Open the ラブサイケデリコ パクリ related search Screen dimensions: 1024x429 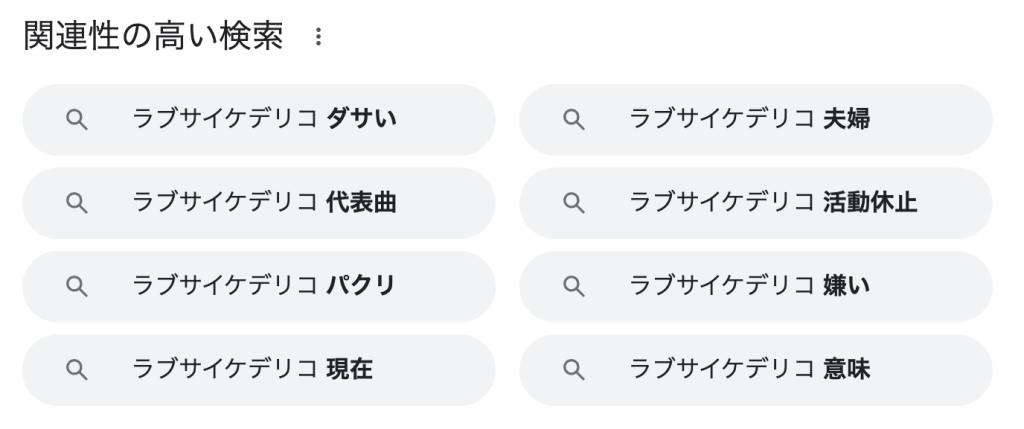pyautogui.click(x=264, y=286)
